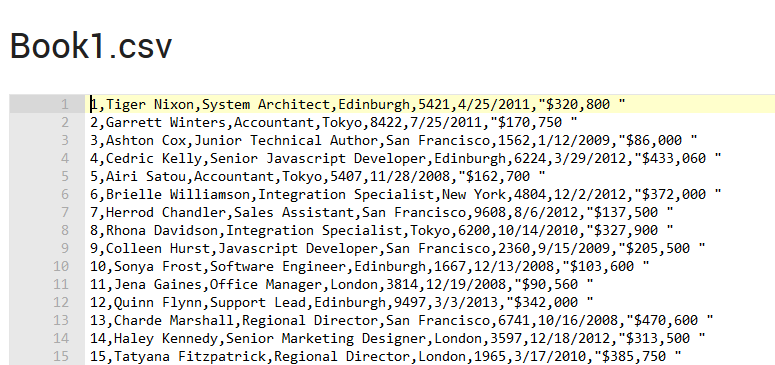The height and width of the screenshot is (365, 775).
Task: Click 'Junior Technical Author' text
Action: 286,140
